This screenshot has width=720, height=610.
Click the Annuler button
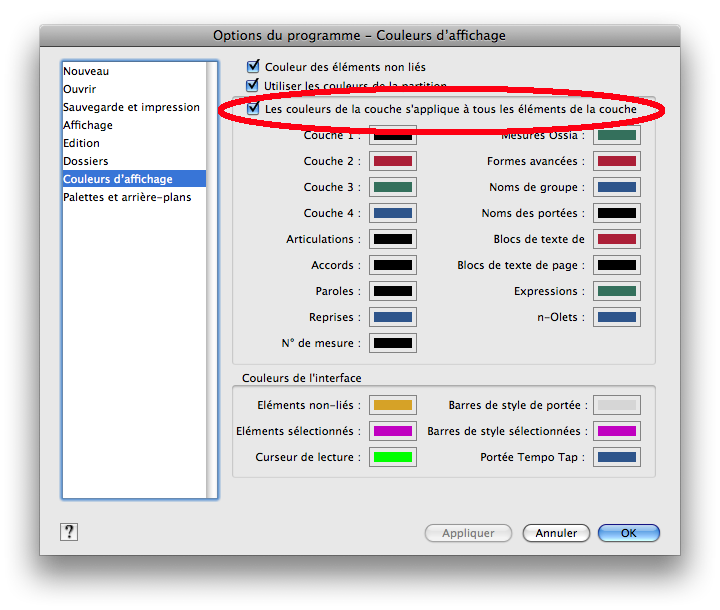pyautogui.click(x=556, y=533)
